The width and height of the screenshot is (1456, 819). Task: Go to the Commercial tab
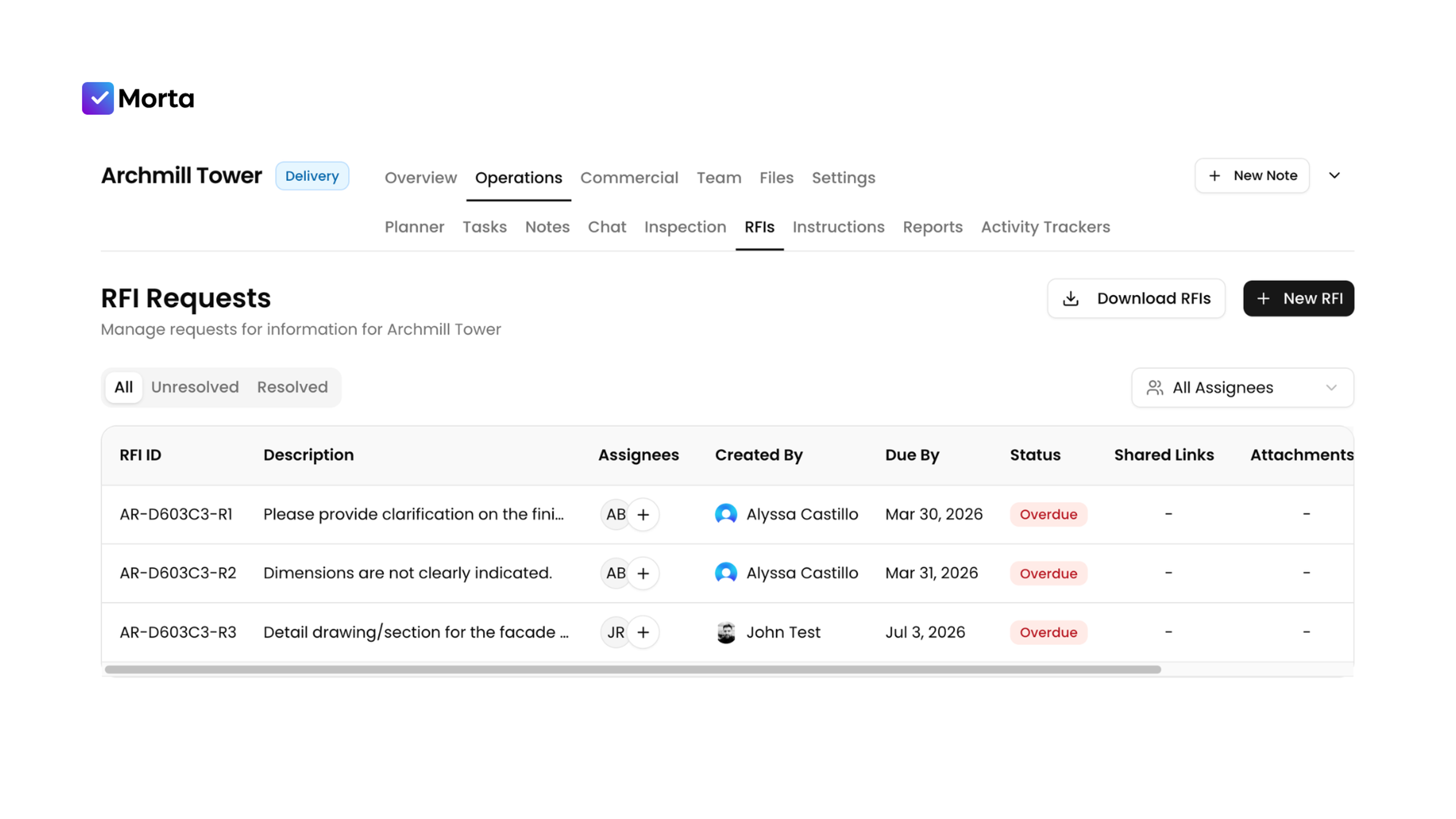coord(629,178)
